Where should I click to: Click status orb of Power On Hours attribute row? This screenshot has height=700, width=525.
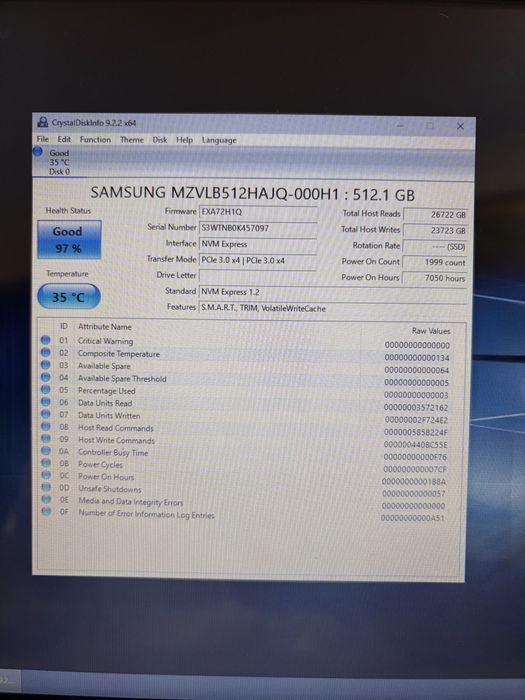(x=45, y=475)
